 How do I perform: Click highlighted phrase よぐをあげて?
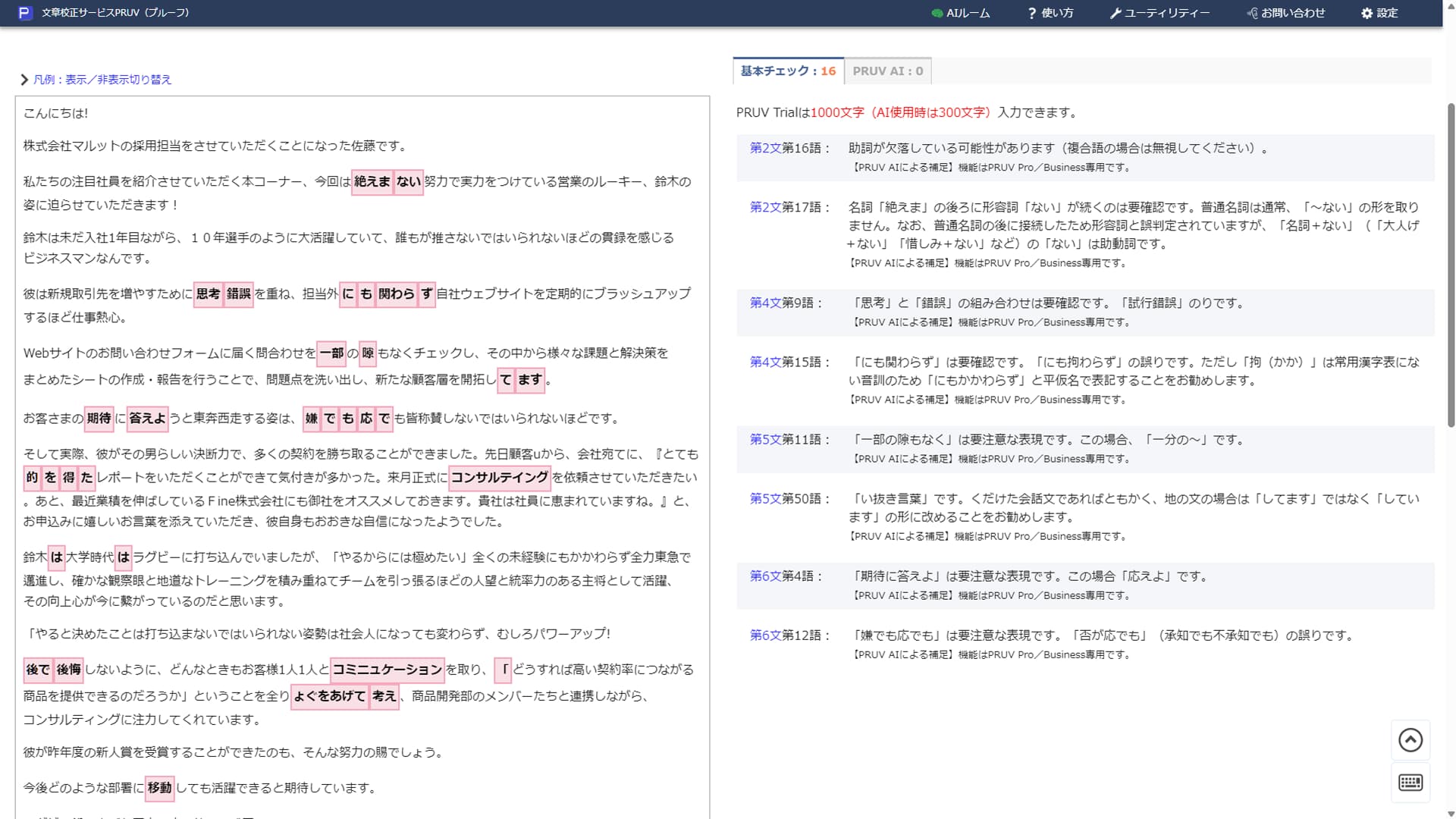[329, 696]
